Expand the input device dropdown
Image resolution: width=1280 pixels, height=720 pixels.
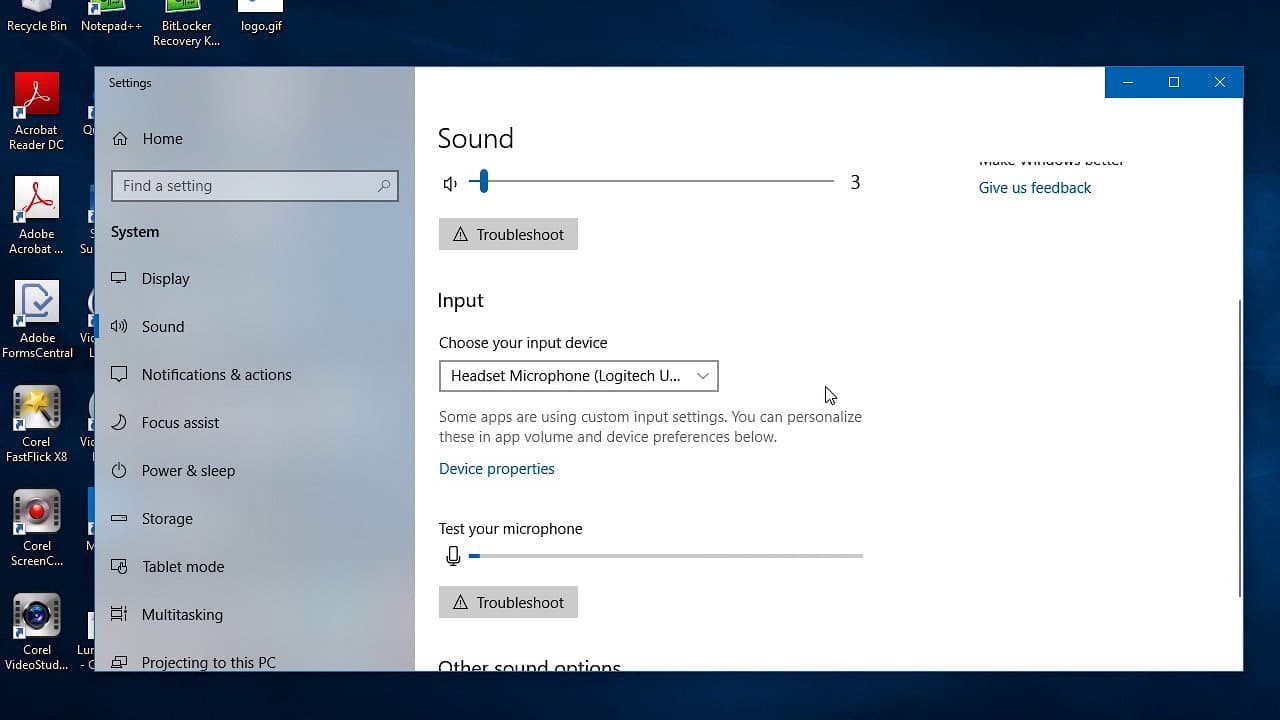click(x=578, y=376)
